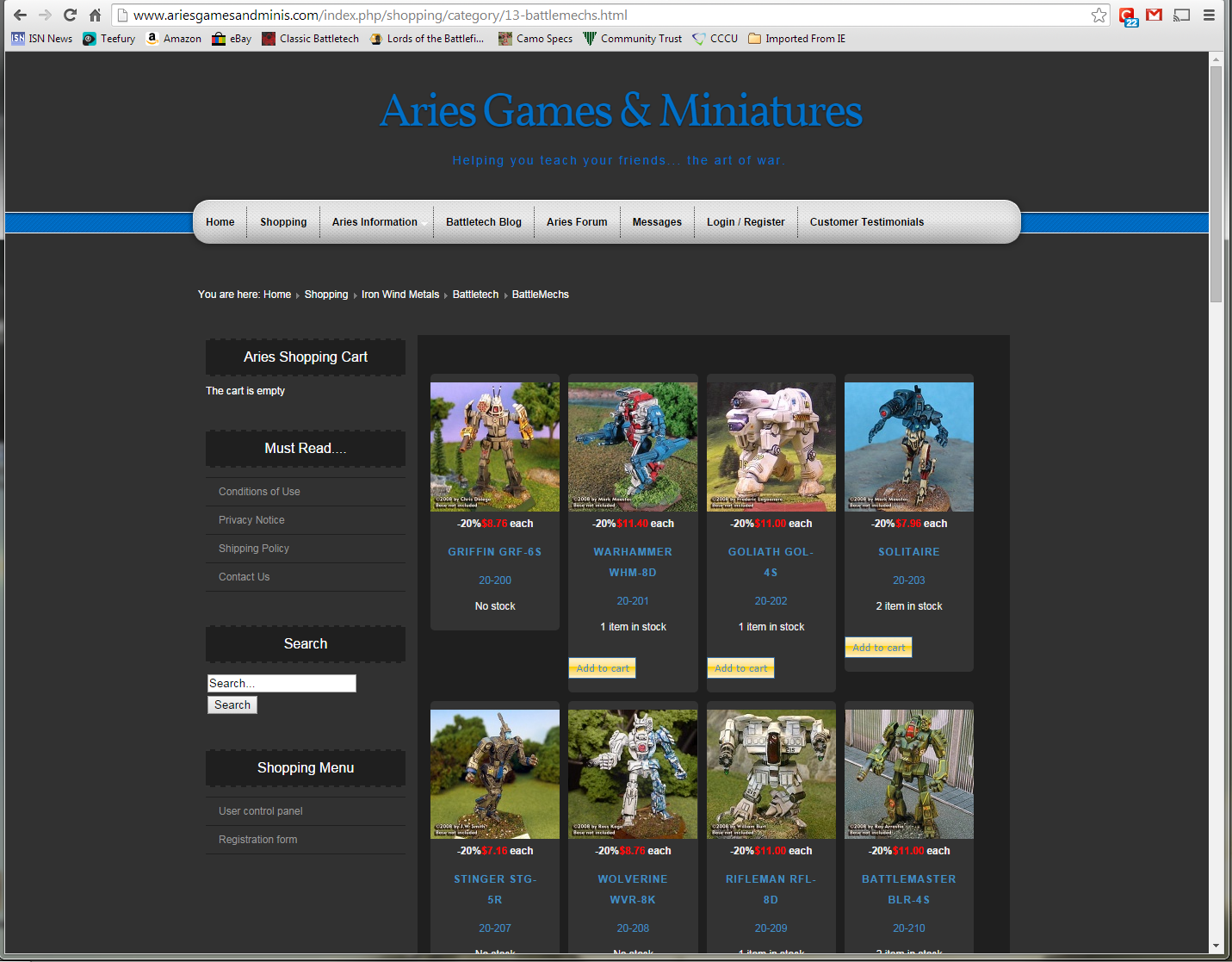Reload the current page

pyautogui.click(x=70, y=15)
